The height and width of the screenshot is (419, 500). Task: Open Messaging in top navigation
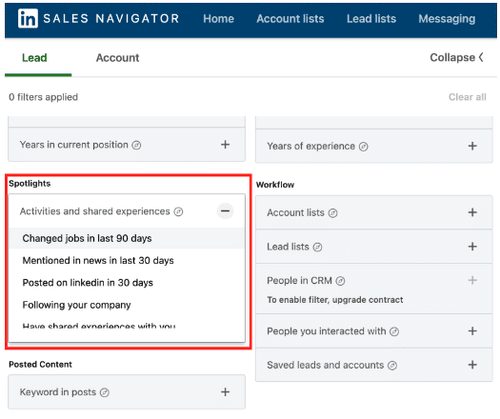(x=447, y=19)
